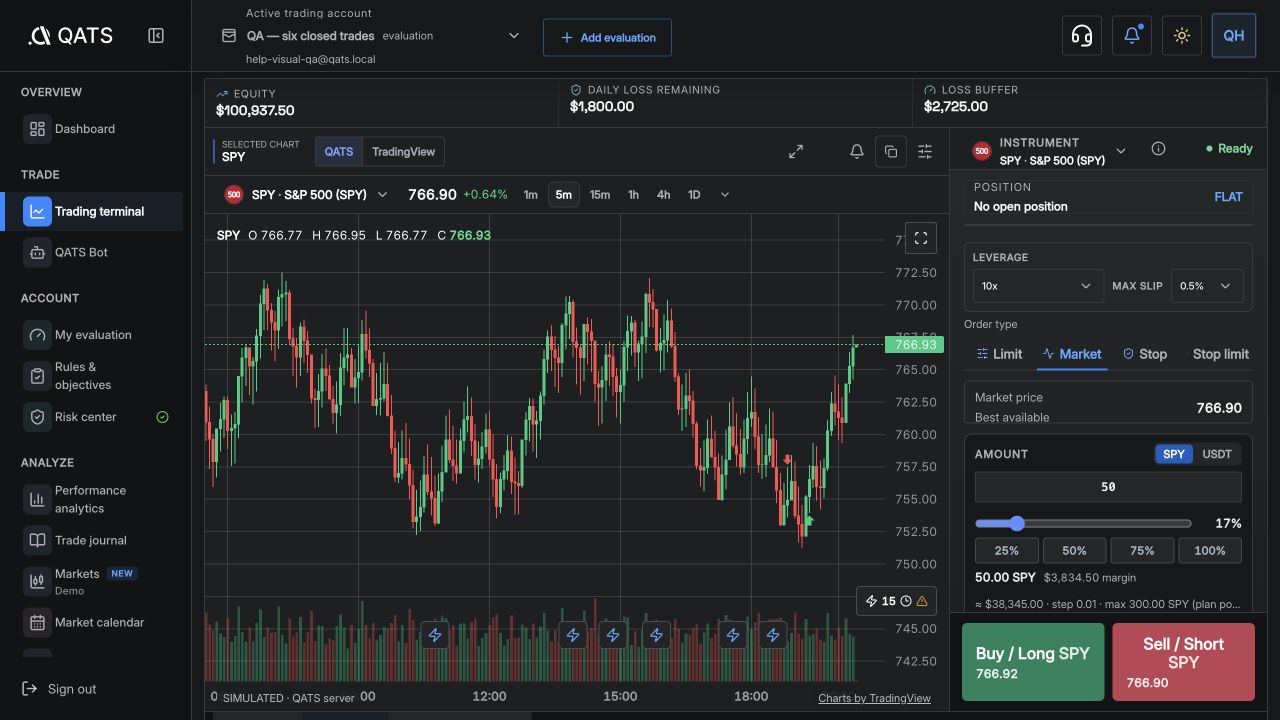Switch chart to QATS engine
This screenshot has width=1280, height=720.
pos(339,152)
